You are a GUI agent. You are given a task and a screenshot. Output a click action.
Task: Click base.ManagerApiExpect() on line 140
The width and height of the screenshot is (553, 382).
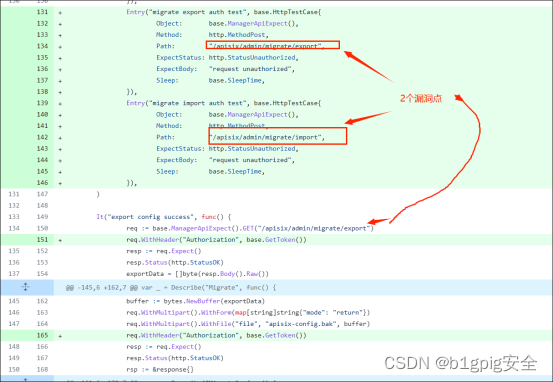(x=253, y=114)
